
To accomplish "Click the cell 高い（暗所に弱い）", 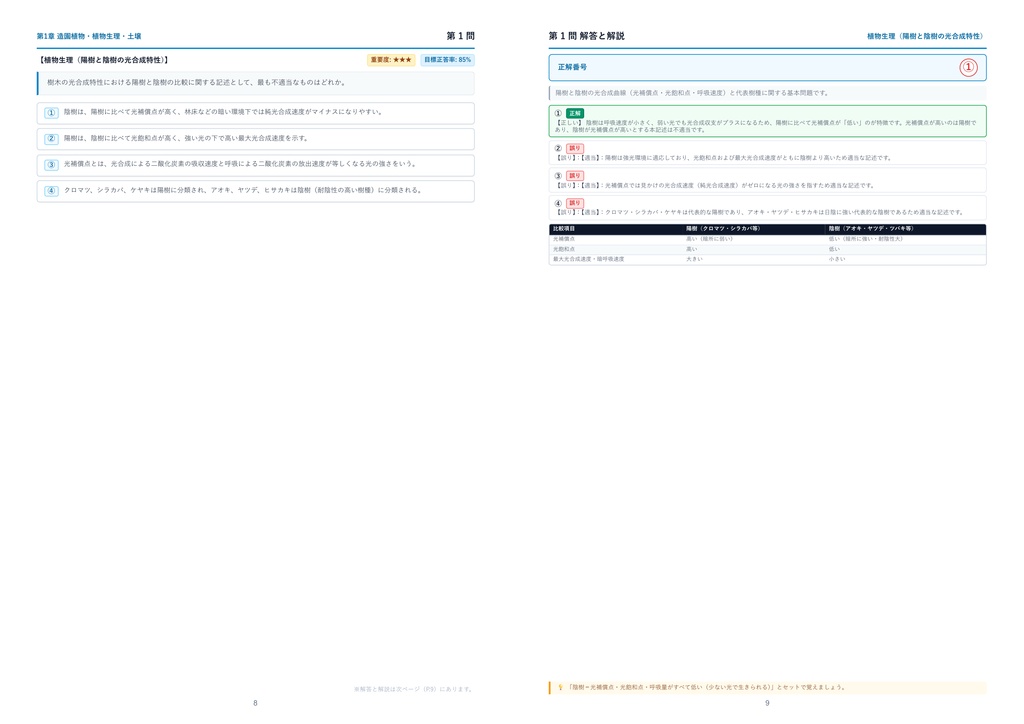I will 709,239.
